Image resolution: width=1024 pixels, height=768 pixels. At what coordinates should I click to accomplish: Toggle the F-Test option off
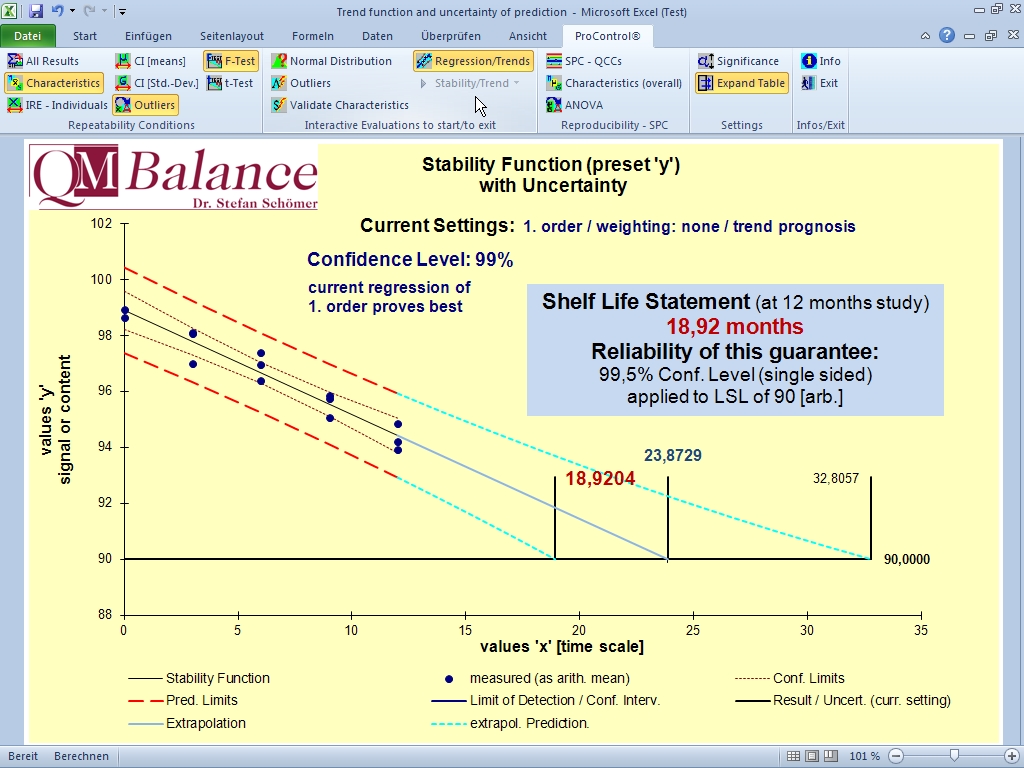click(x=230, y=61)
